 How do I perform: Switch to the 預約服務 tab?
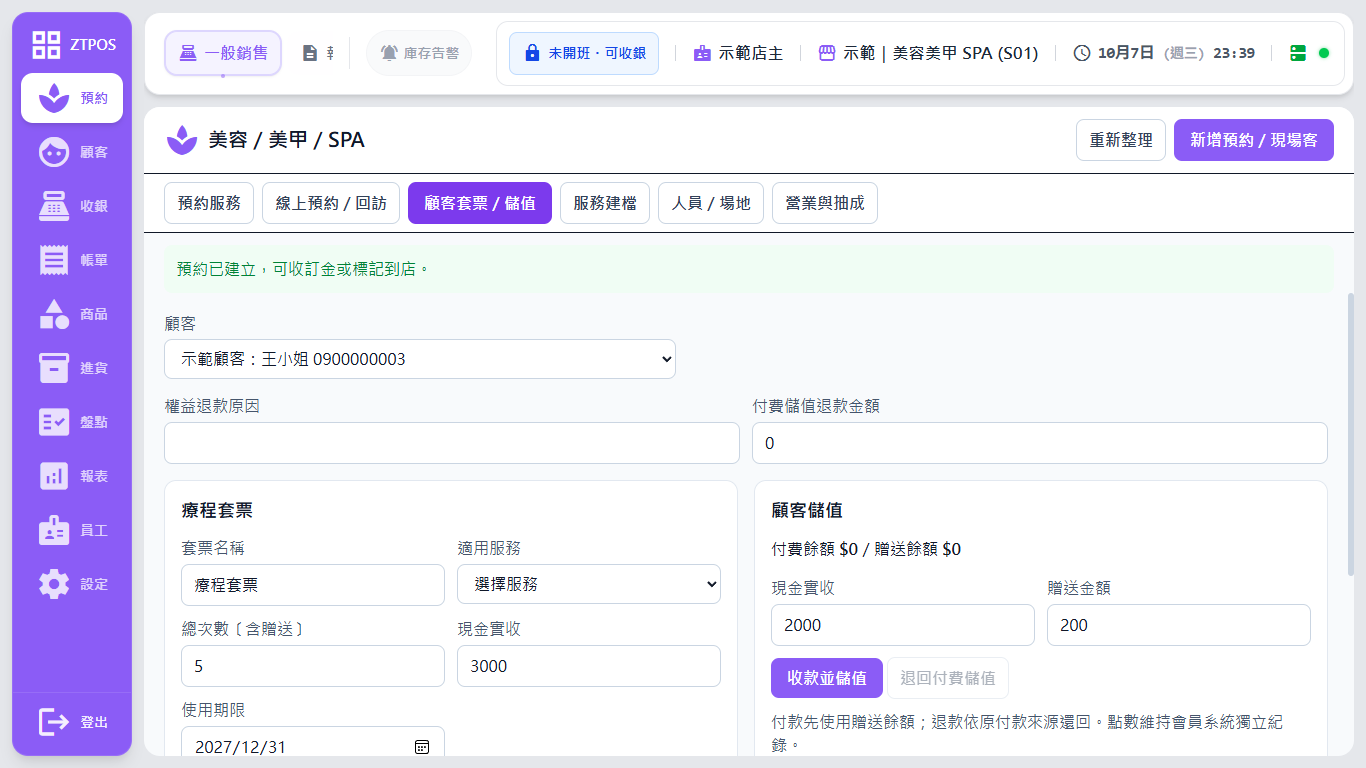coord(209,203)
